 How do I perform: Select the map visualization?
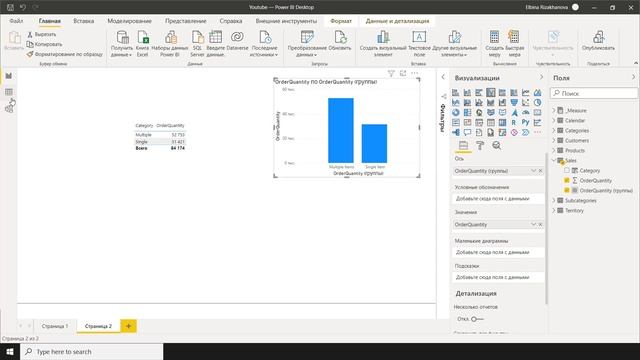click(x=479, y=112)
